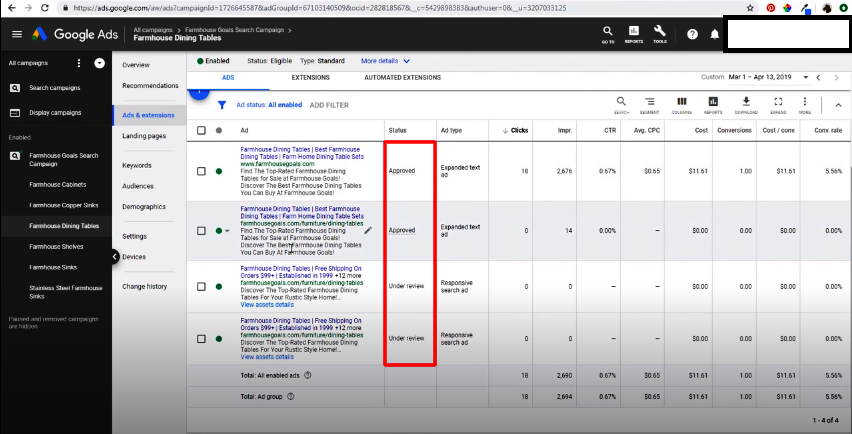Screen dimensions: 852x434
Task: Check the first Under review responsive ad
Action: tap(202, 286)
